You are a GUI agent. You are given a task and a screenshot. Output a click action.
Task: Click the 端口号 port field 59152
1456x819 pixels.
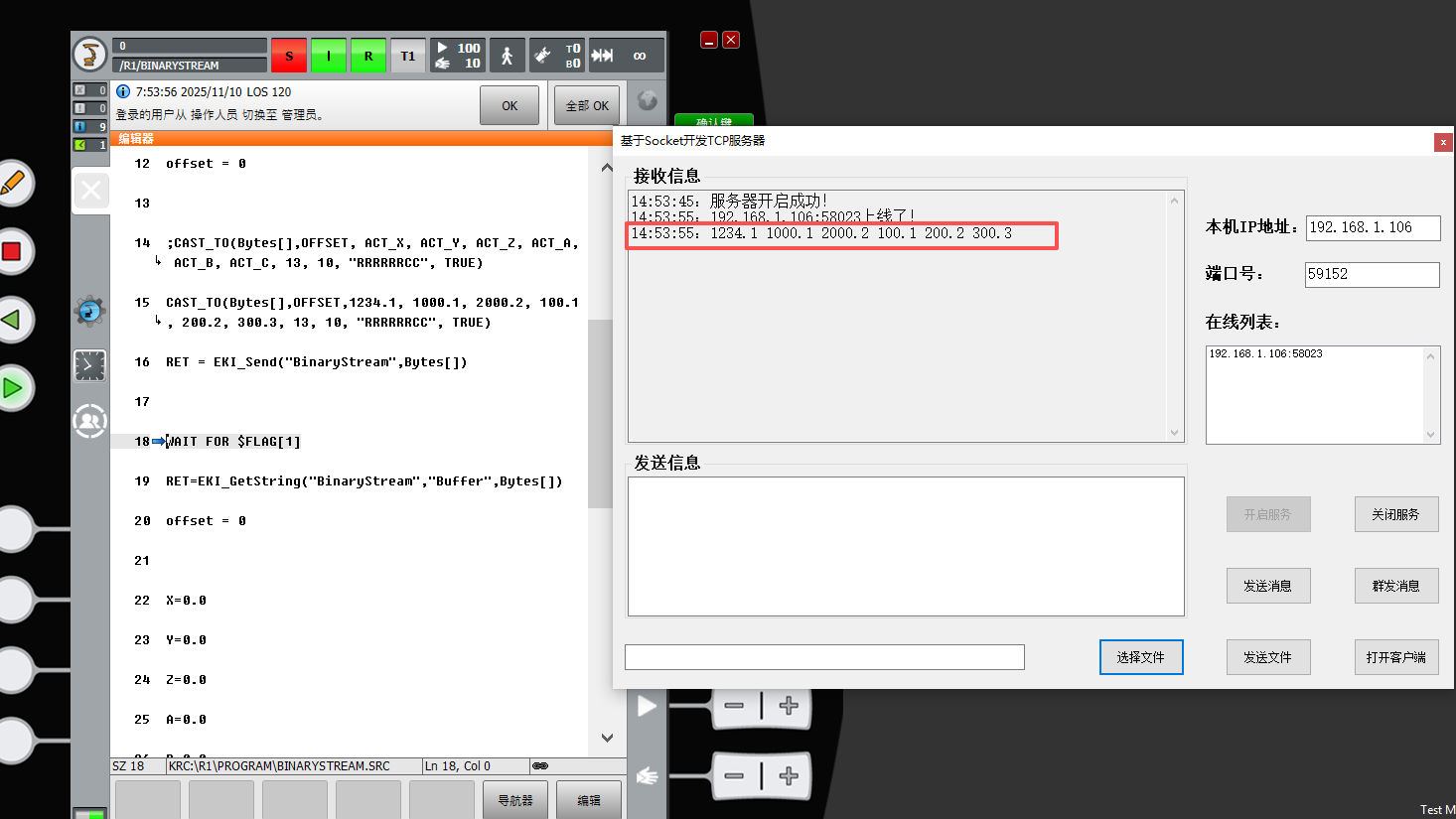pyautogui.click(x=1373, y=274)
